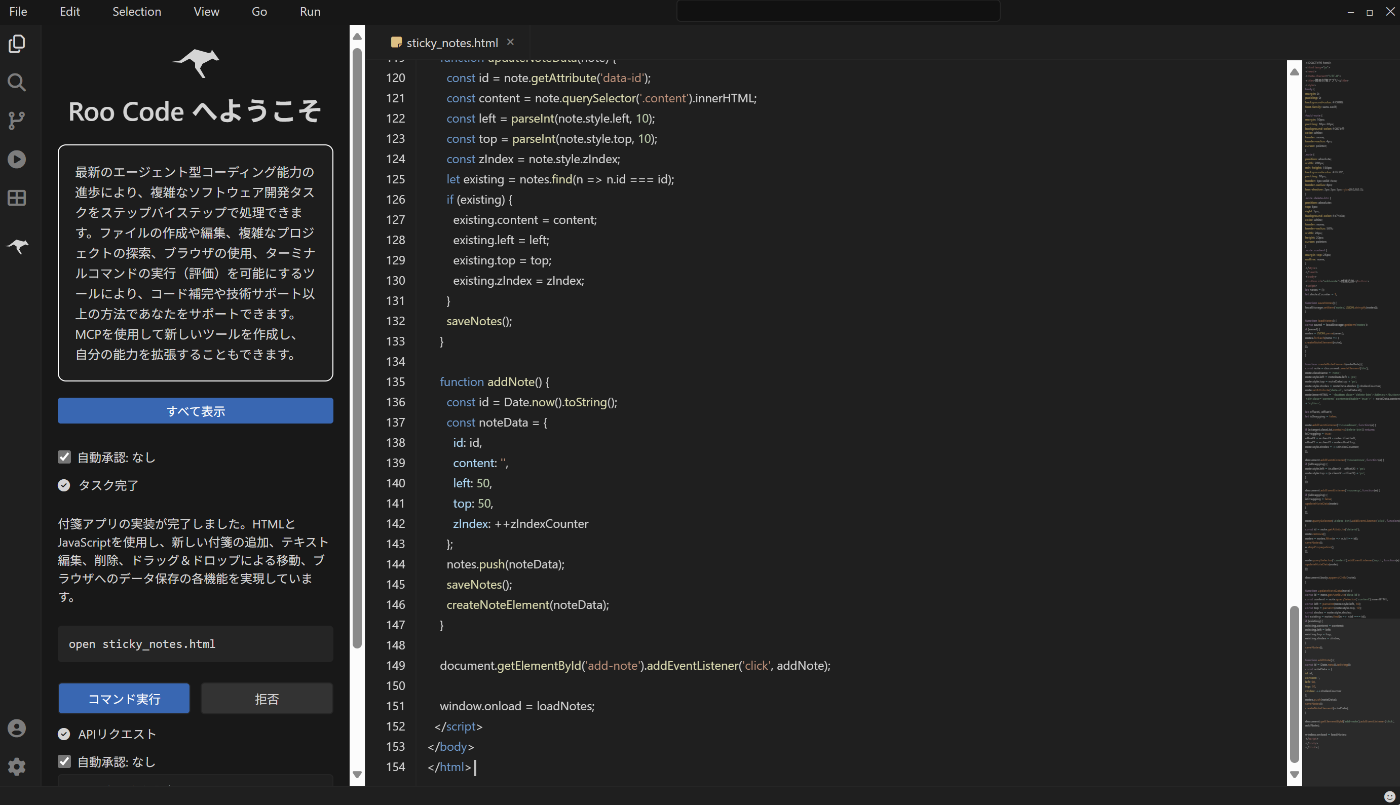Toggle the lower 自動承認: なし checkbox
1400x805 pixels.
click(x=64, y=762)
